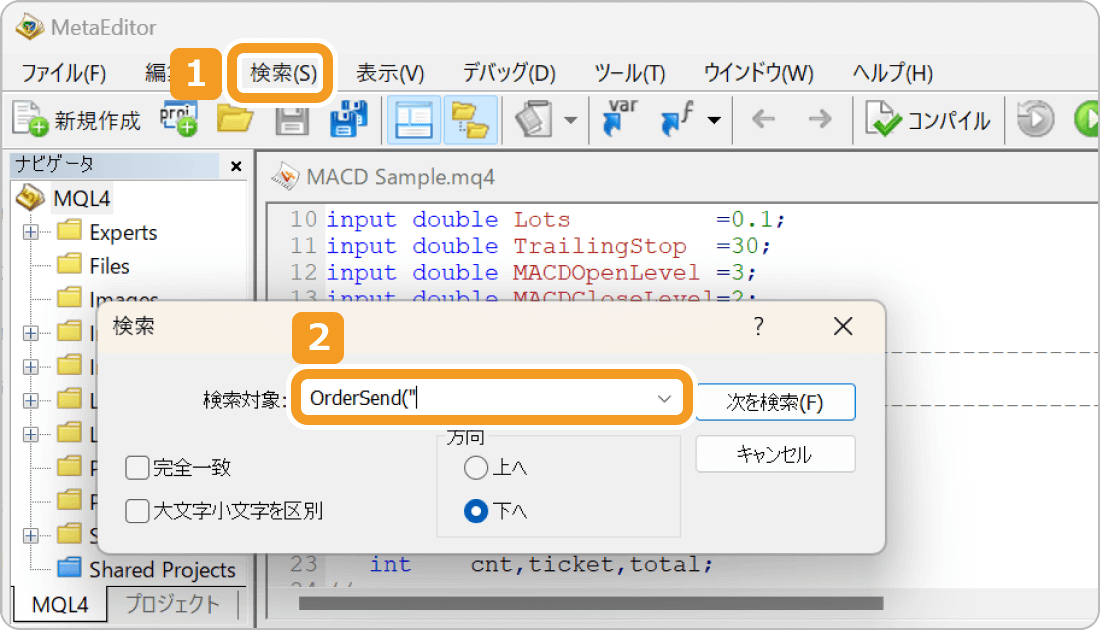
Task: Click the save all files icon
Action: coord(349,119)
